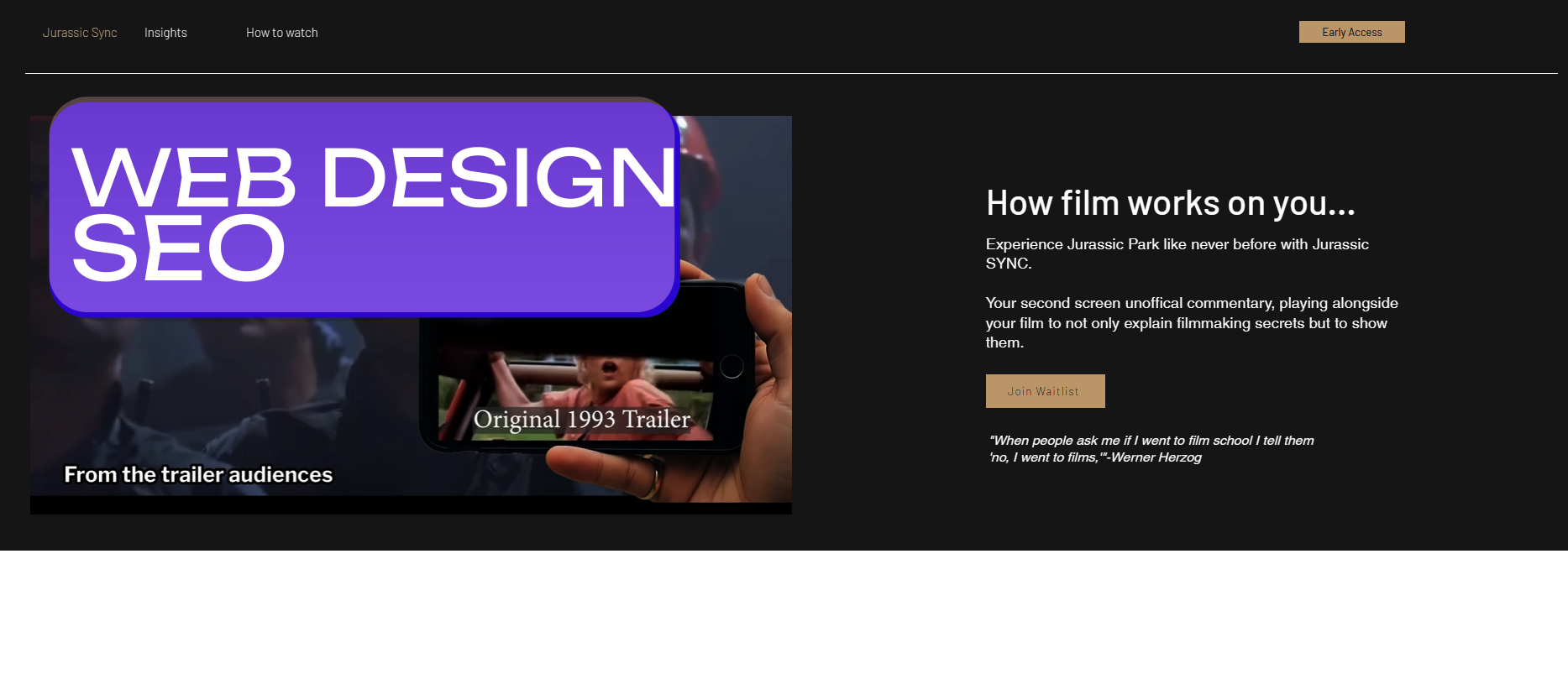The width and height of the screenshot is (1568, 700).
Task: Click the Early Access button
Action: [x=1351, y=32]
